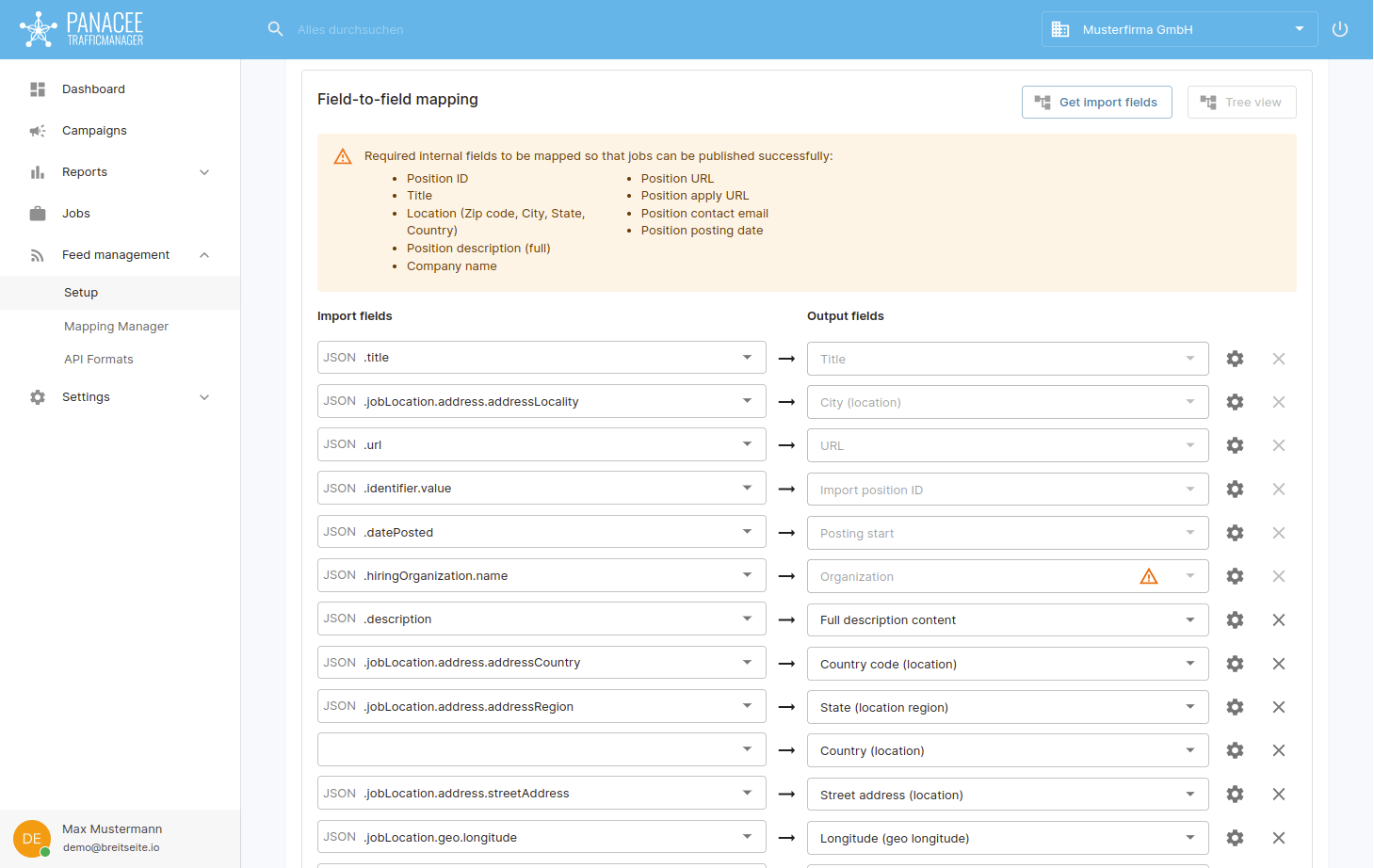This screenshot has height=868, width=1374.
Task: Remove the Country code (location) mapping row
Action: [x=1278, y=664]
